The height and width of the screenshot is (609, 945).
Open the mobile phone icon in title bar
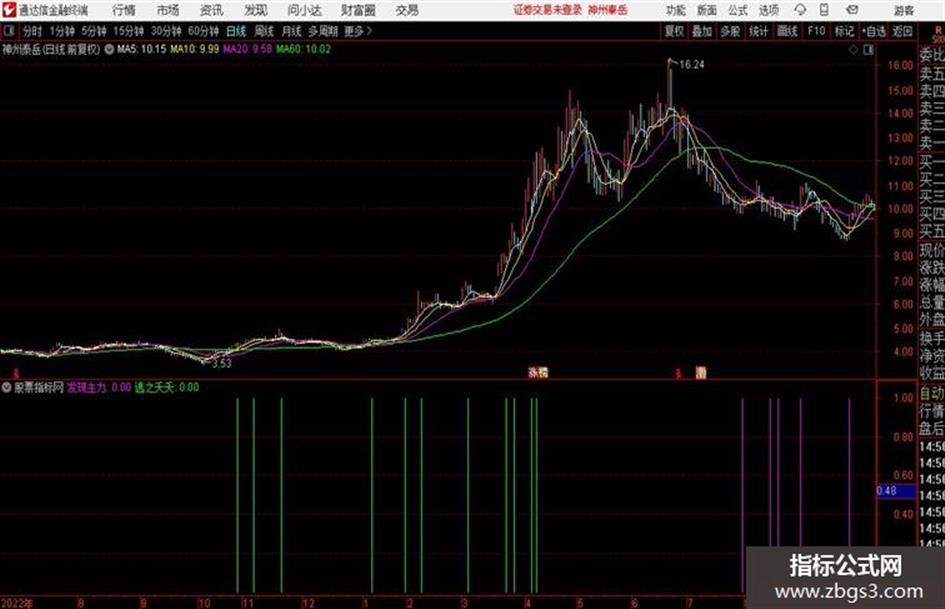point(824,10)
